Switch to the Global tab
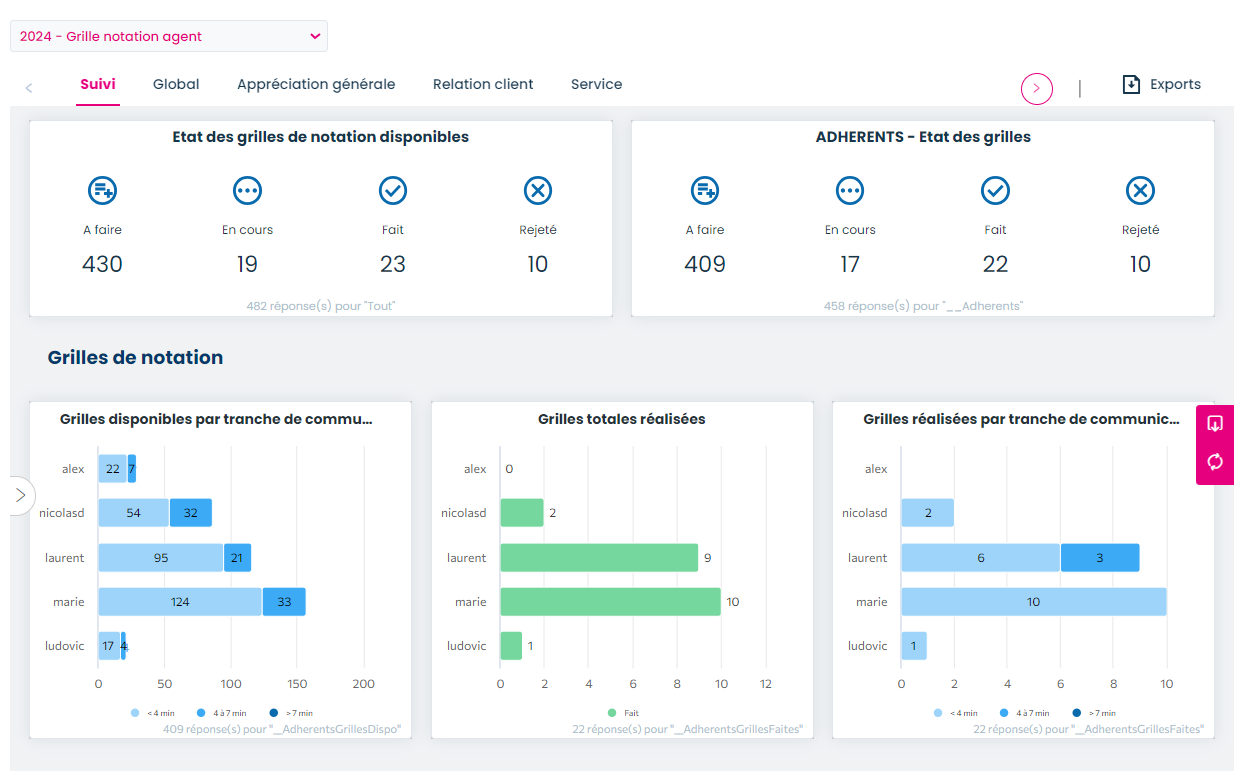Screen dimensions: 1249x771 (x=176, y=84)
